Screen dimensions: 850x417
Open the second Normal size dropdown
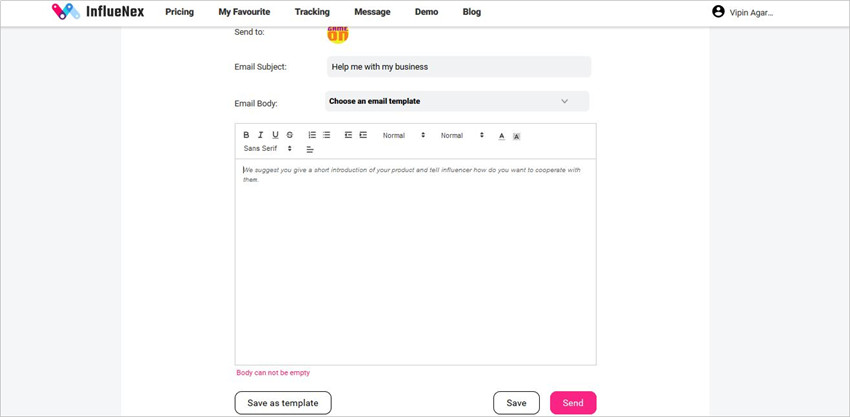(x=462, y=136)
